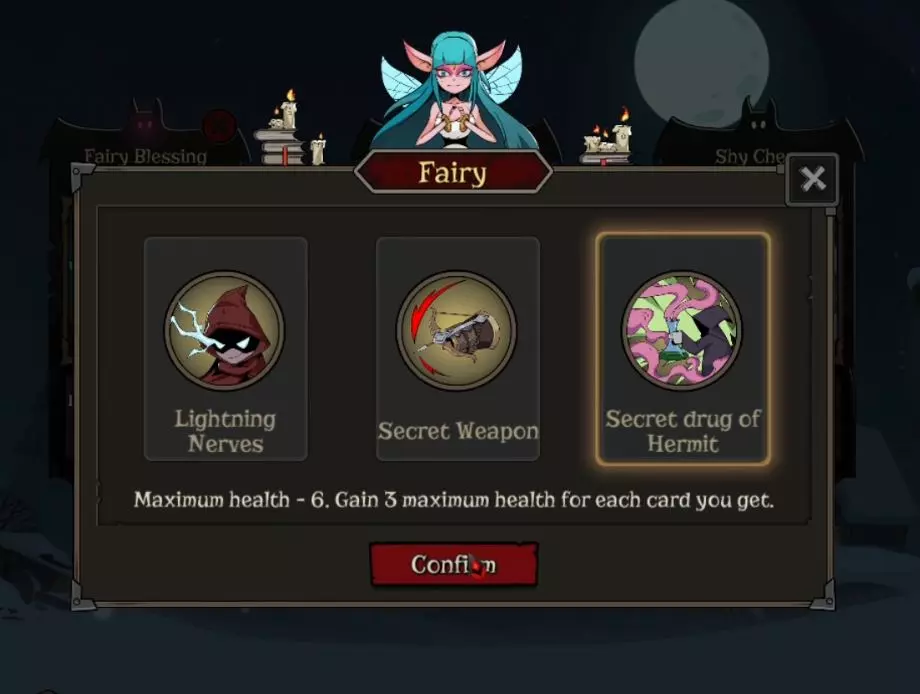Click the 'Secret Weapon' card label
This screenshot has width=920, height=694.
point(458,431)
